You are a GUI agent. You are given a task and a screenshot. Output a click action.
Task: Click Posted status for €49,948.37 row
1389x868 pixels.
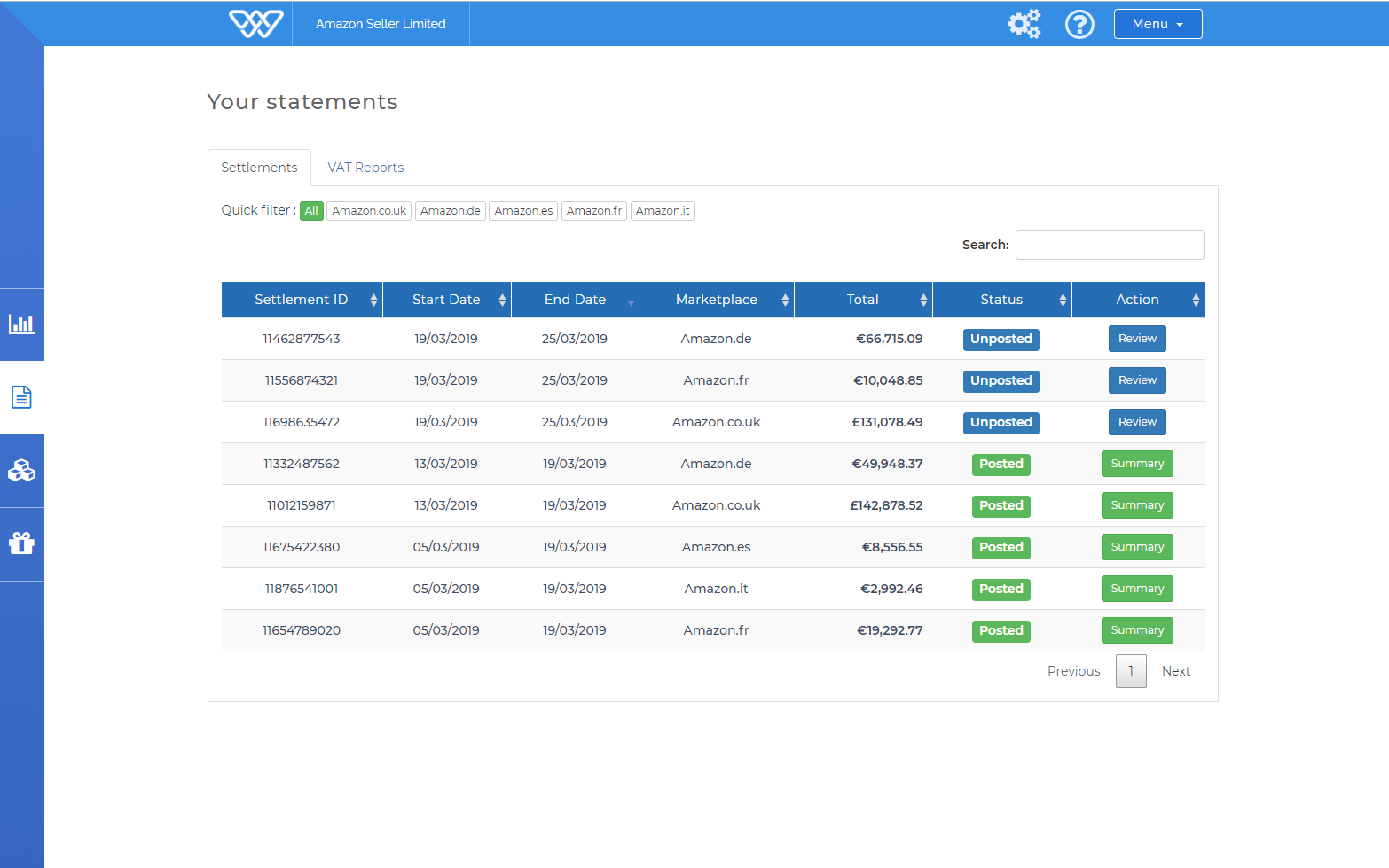pos(1001,465)
